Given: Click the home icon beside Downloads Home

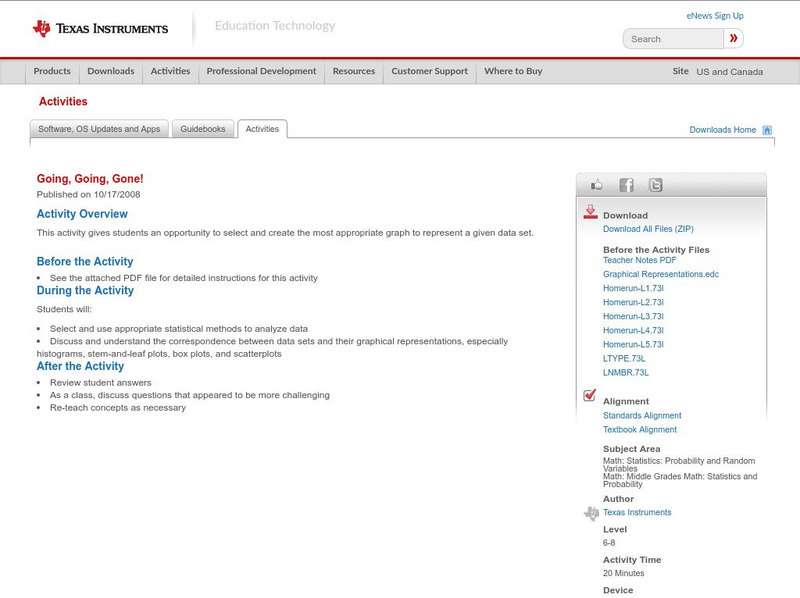Looking at the screenshot, I should pos(767,130).
